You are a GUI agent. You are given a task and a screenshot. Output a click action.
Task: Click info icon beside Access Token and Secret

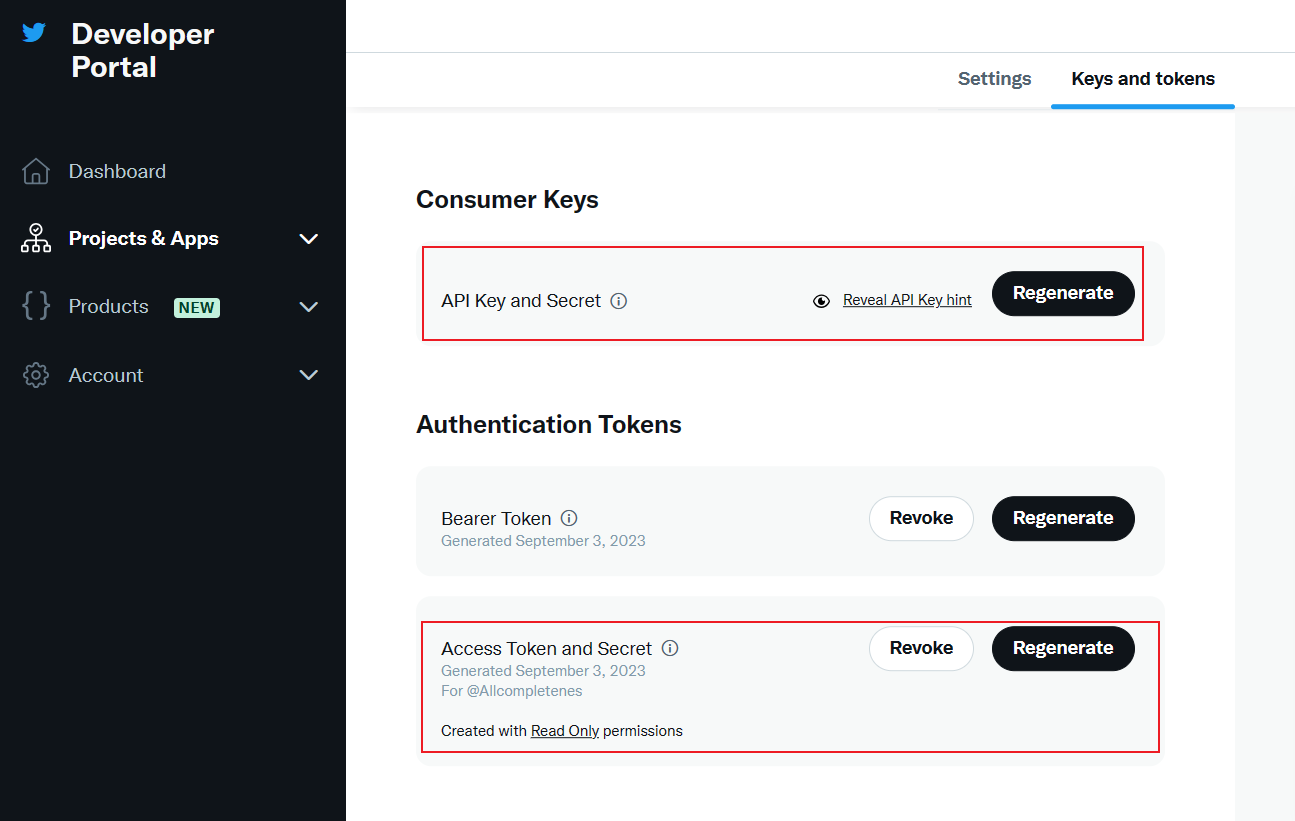click(x=670, y=648)
